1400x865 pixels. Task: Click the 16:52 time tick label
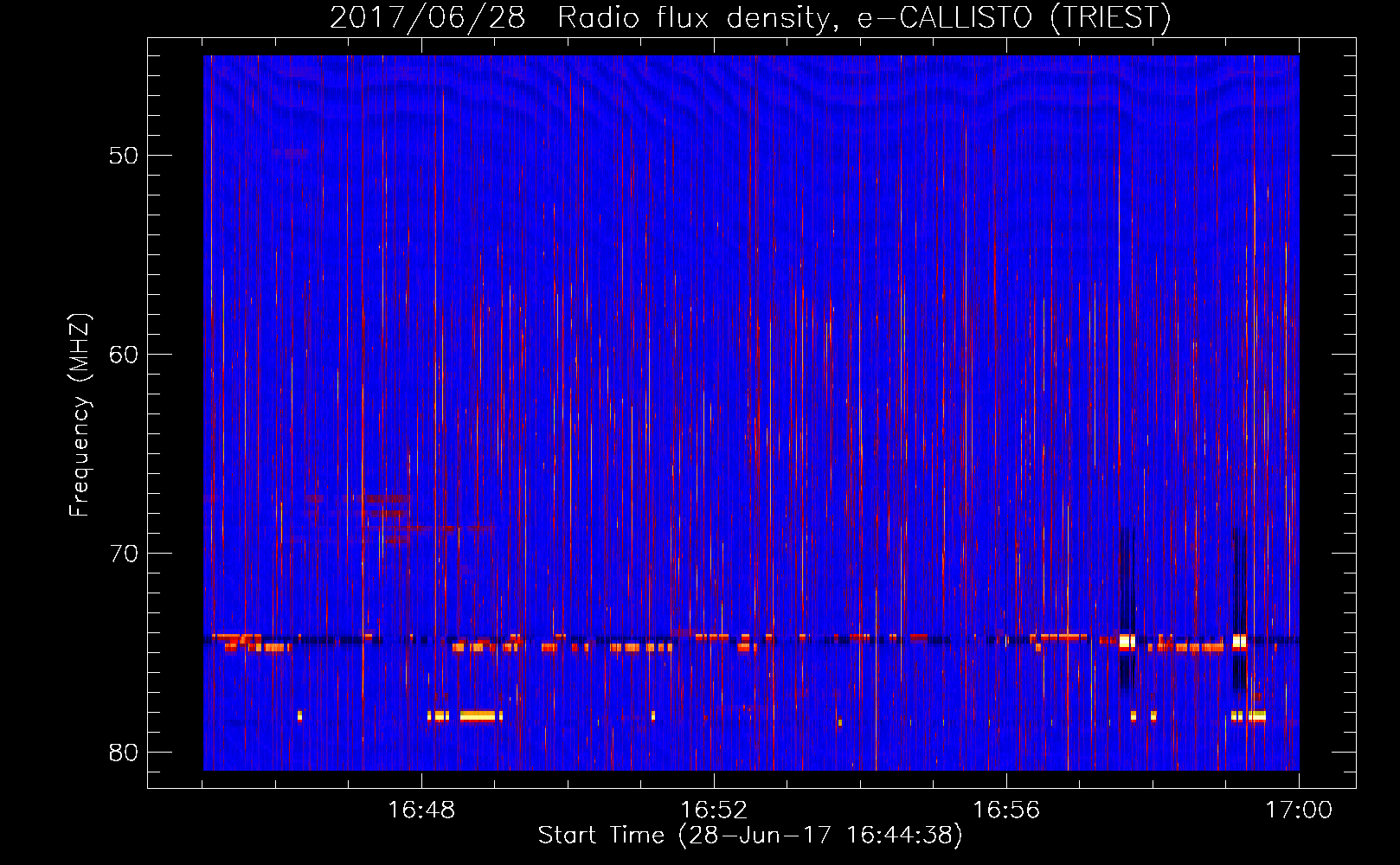[x=714, y=811]
